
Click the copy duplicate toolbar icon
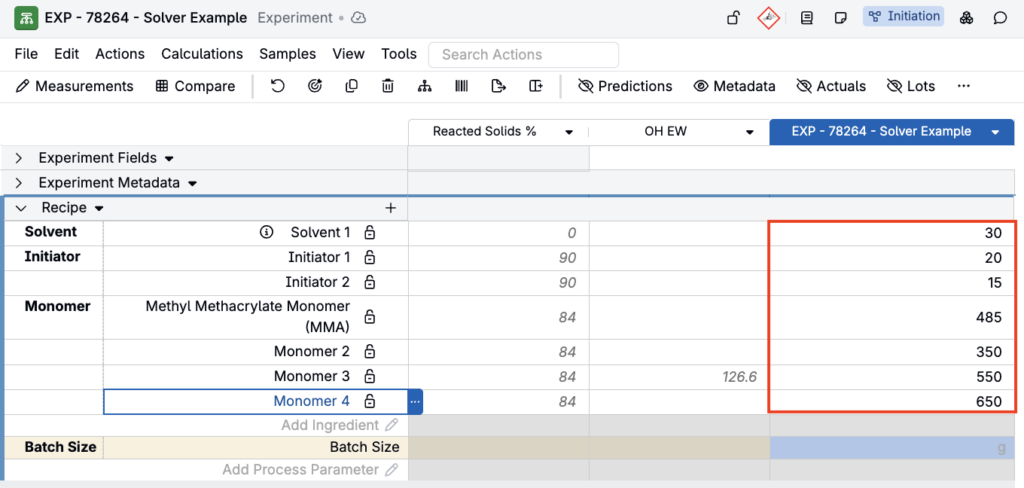click(x=351, y=86)
